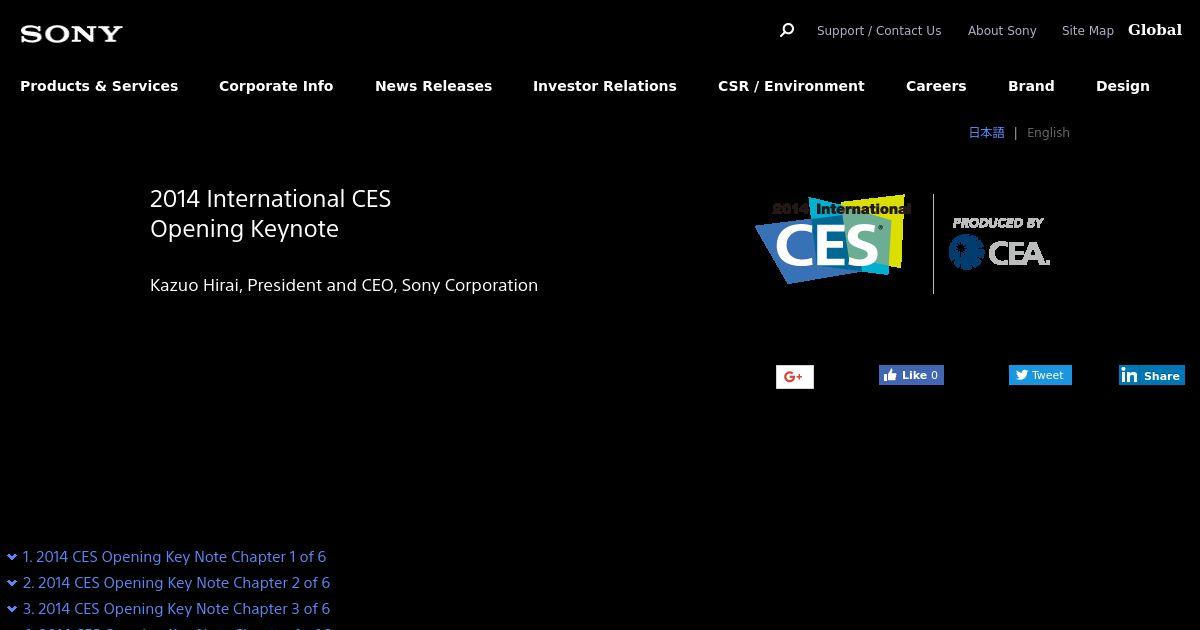Open Corporate Info menu
This screenshot has width=1200, height=630.
point(276,86)
